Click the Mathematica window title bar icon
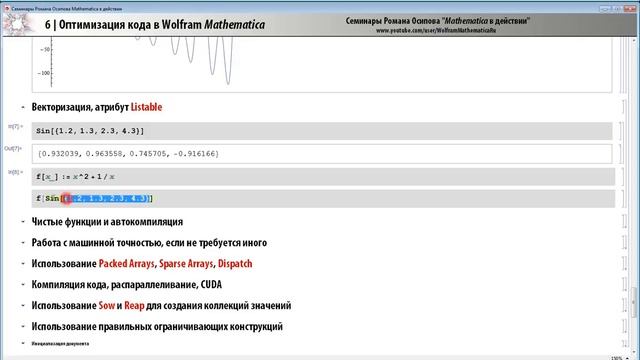Screen dimensions: 640x360 pyautogui.click(x=7, y=8)
